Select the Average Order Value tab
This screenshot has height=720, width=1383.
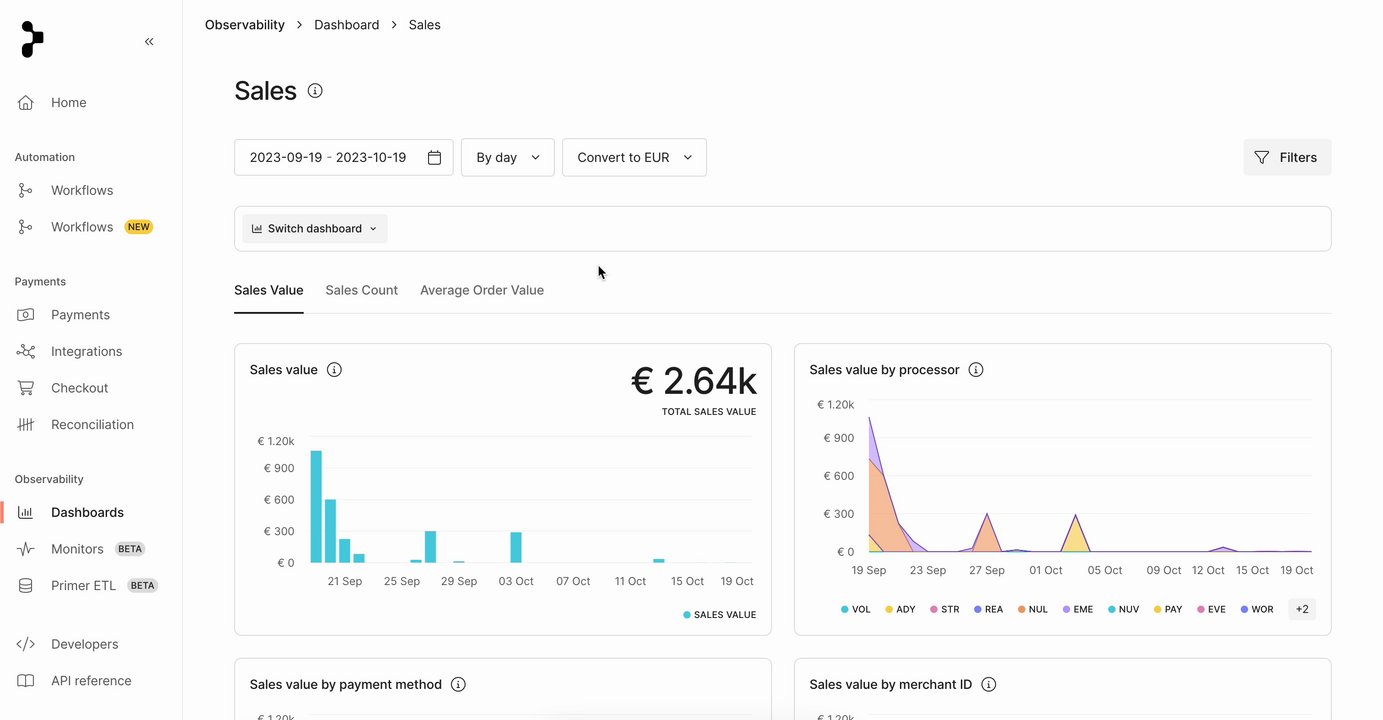[481, 291]
